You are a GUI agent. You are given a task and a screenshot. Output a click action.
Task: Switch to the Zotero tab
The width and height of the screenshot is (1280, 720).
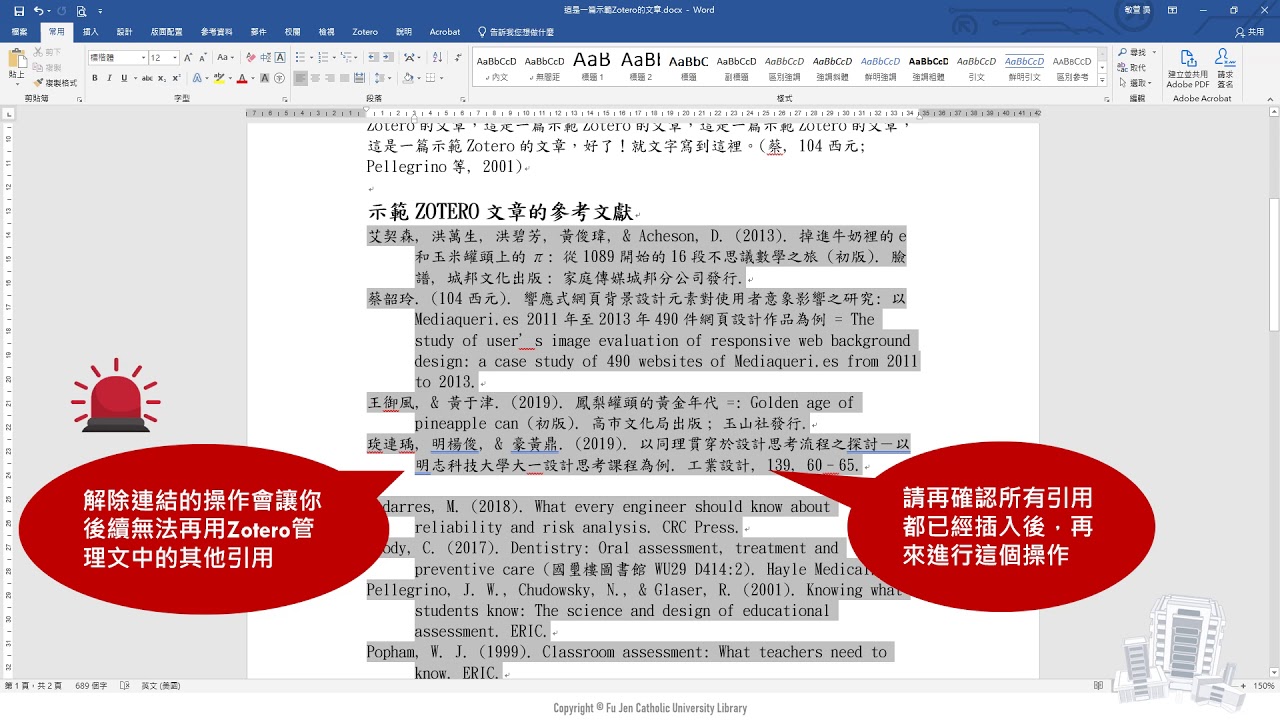(365, 32)
